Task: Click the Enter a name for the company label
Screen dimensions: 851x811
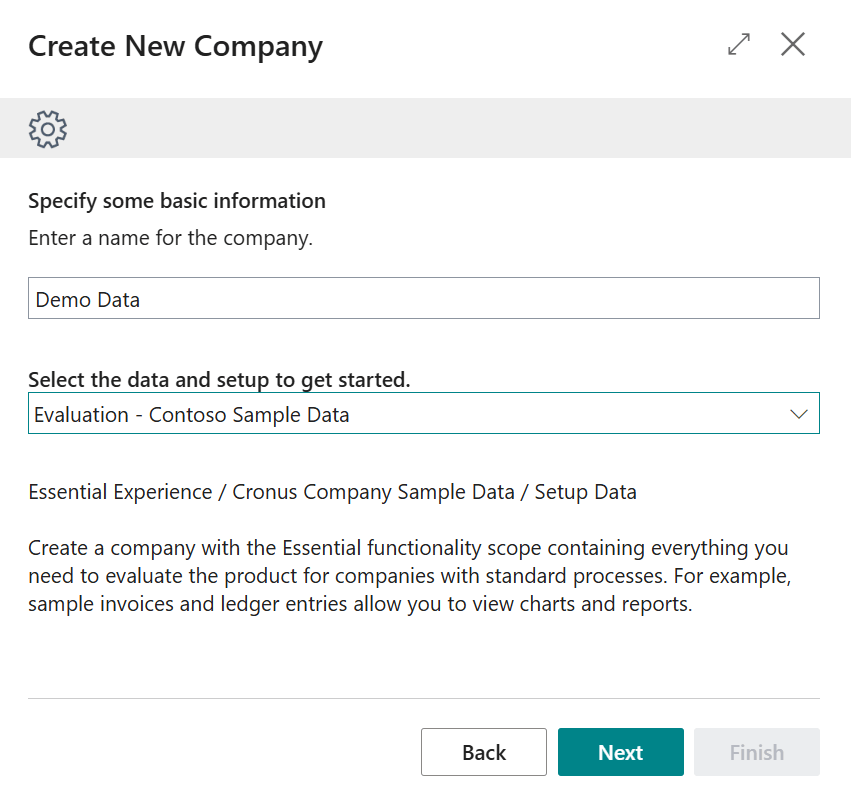Action: tap(170, 239)
